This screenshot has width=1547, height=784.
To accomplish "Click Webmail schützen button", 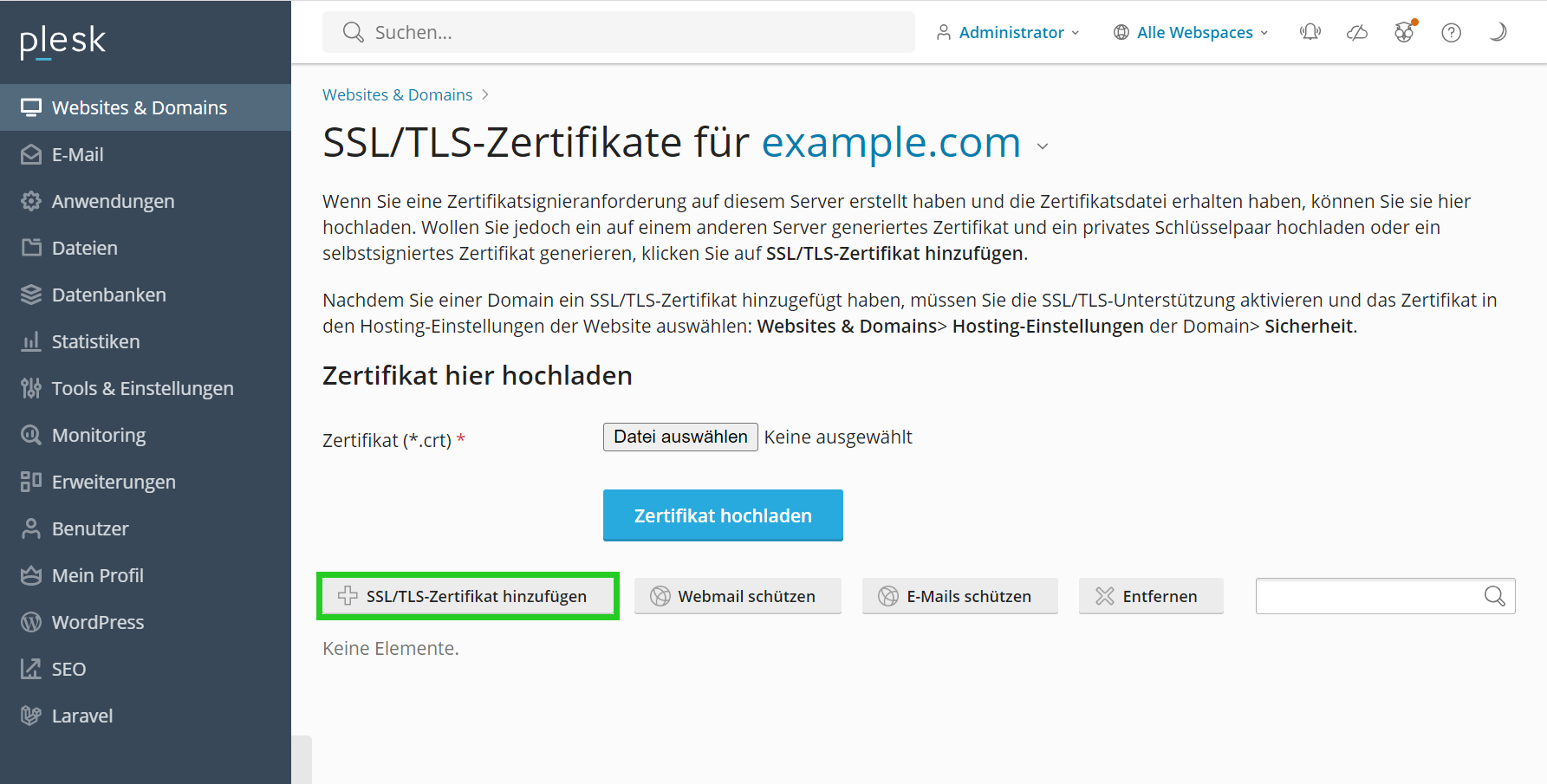I will coord(738,596).
